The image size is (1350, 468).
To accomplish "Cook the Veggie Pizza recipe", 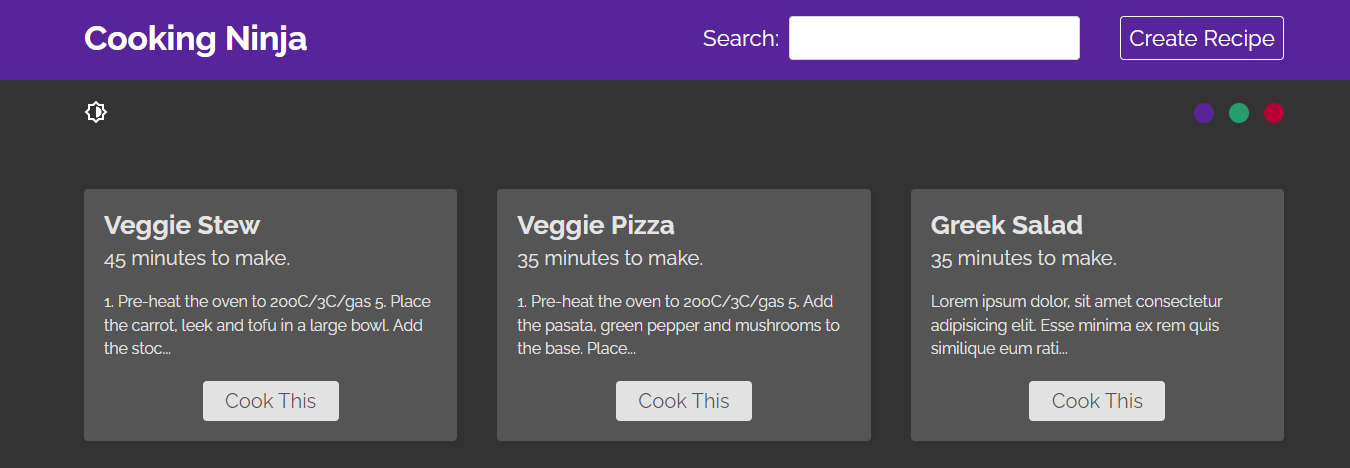I will pos(684,401).
